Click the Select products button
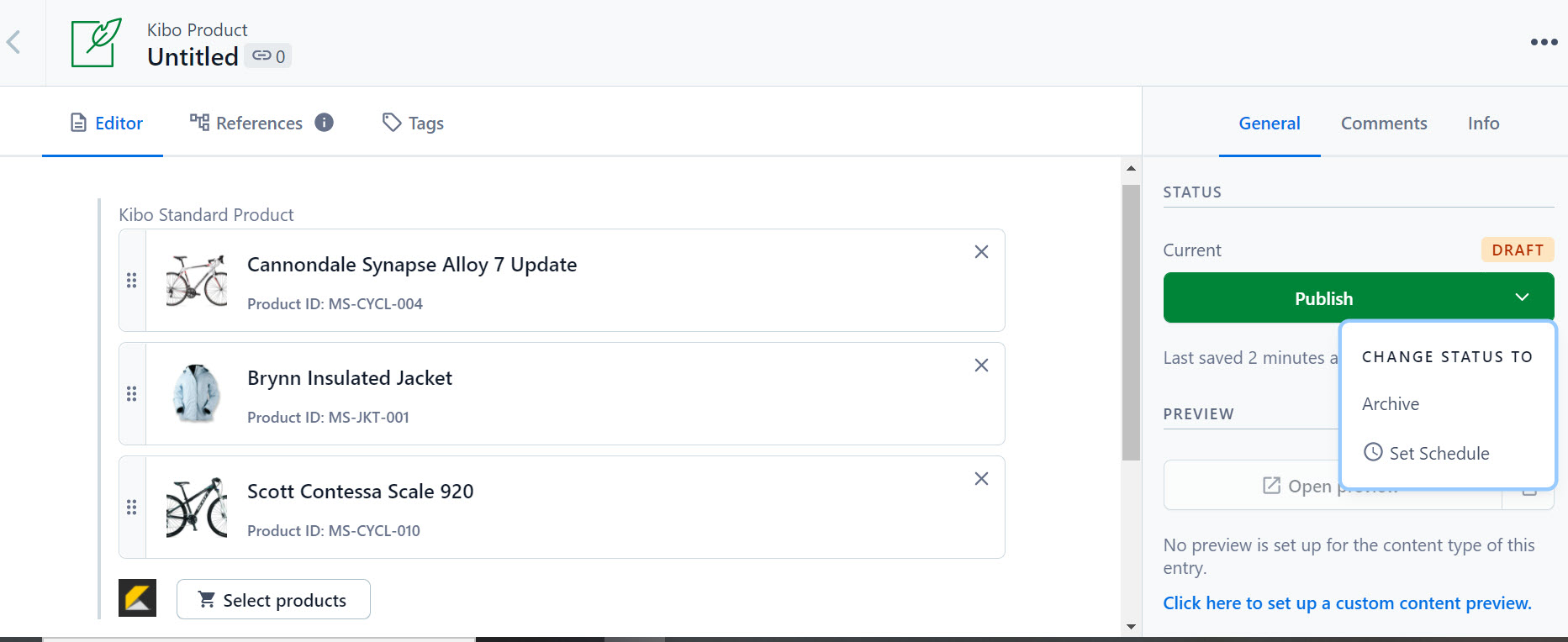The width and height of the screenshot is (1568, 642). (273, 599)
